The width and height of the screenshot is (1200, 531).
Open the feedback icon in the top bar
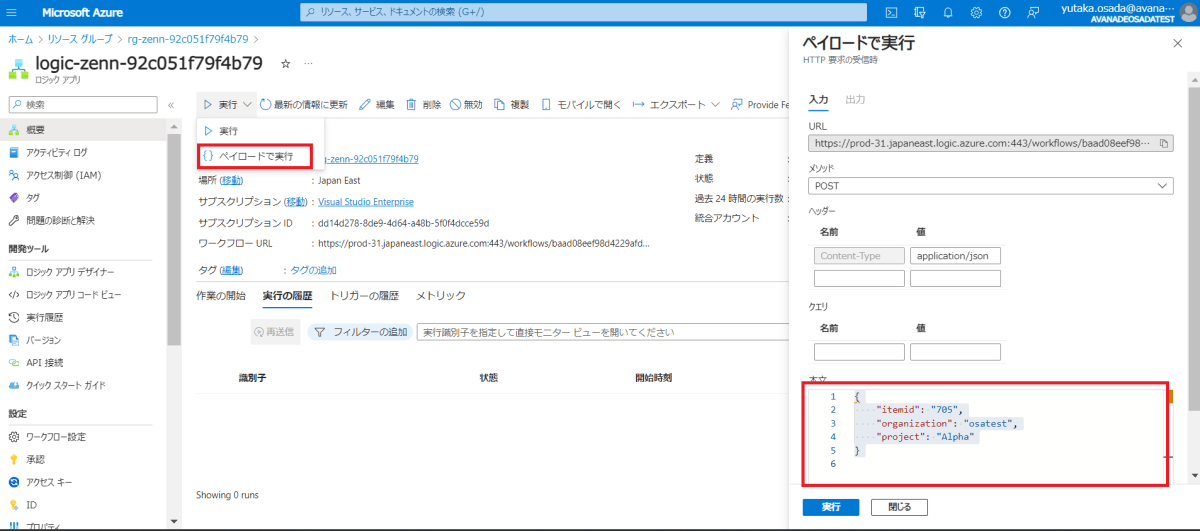[x=1032, y=12]
